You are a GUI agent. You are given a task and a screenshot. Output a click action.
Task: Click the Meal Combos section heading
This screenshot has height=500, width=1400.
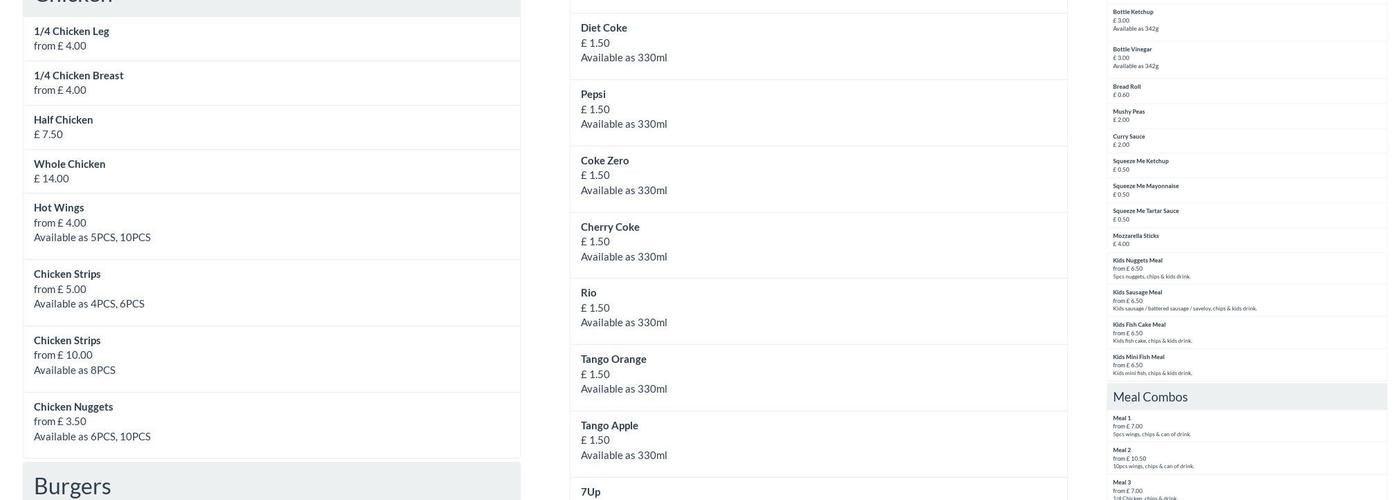[1151, 397]
